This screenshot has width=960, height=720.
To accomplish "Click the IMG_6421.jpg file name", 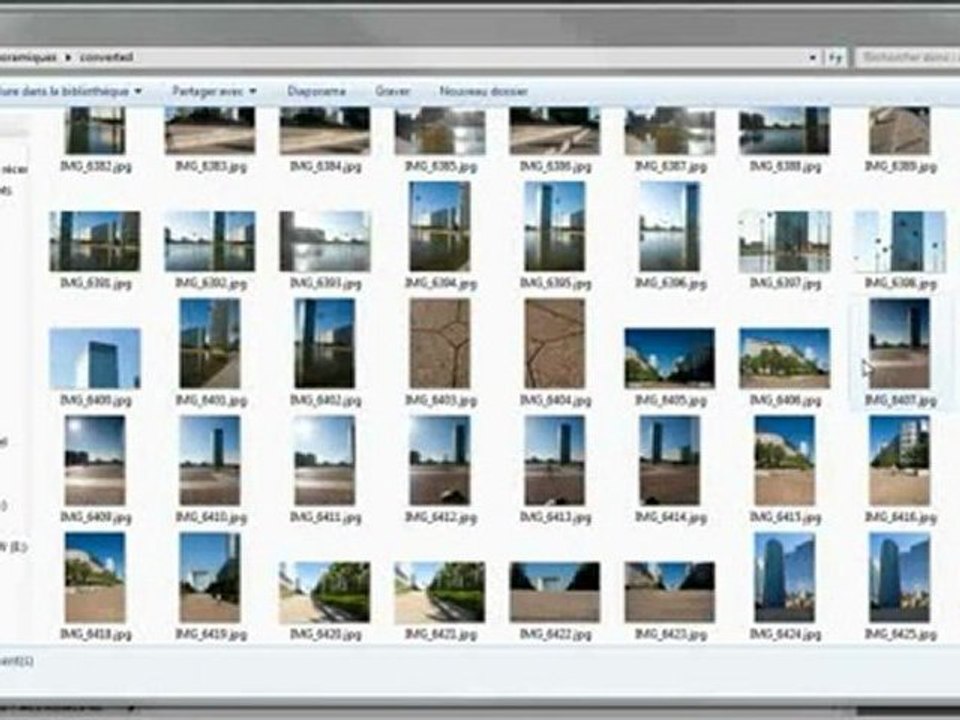I will click(441, 635).
